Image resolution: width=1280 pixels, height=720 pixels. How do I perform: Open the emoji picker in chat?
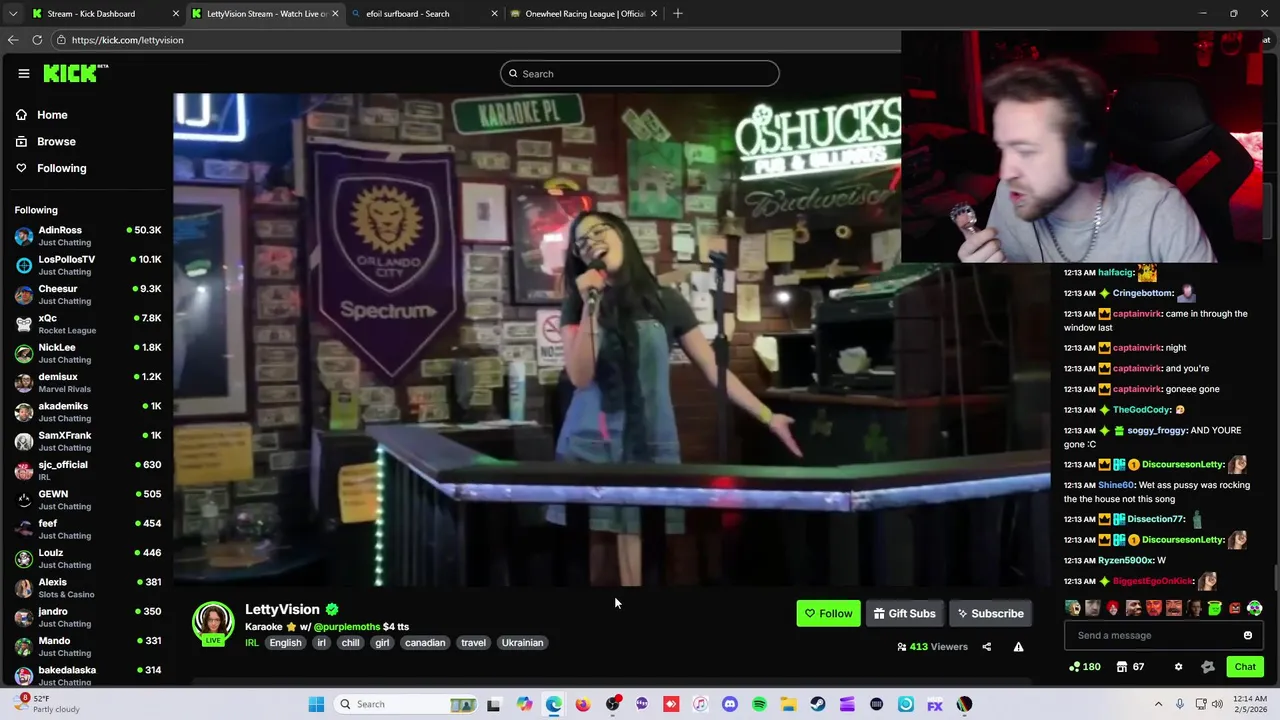(1247, 635)
